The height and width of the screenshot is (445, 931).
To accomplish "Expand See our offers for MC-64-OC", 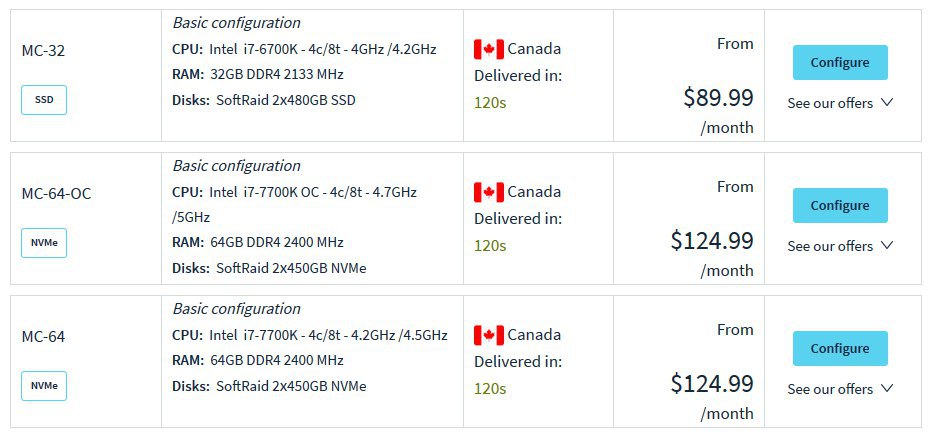I will (840, 246).
